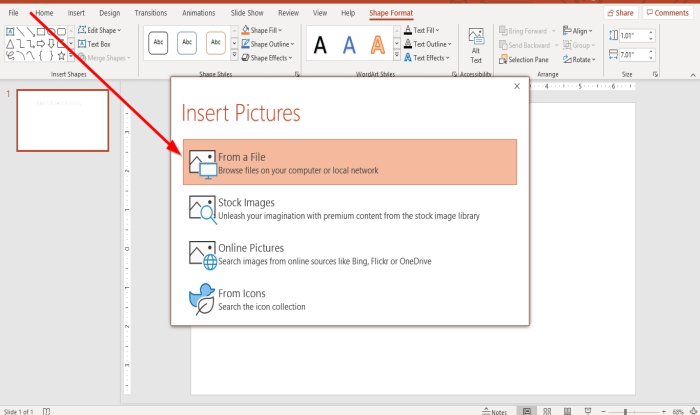Image resolution: width=700 pixels, height=415 pixels.
Task: Open the Review tab
Action: (288, 13)
